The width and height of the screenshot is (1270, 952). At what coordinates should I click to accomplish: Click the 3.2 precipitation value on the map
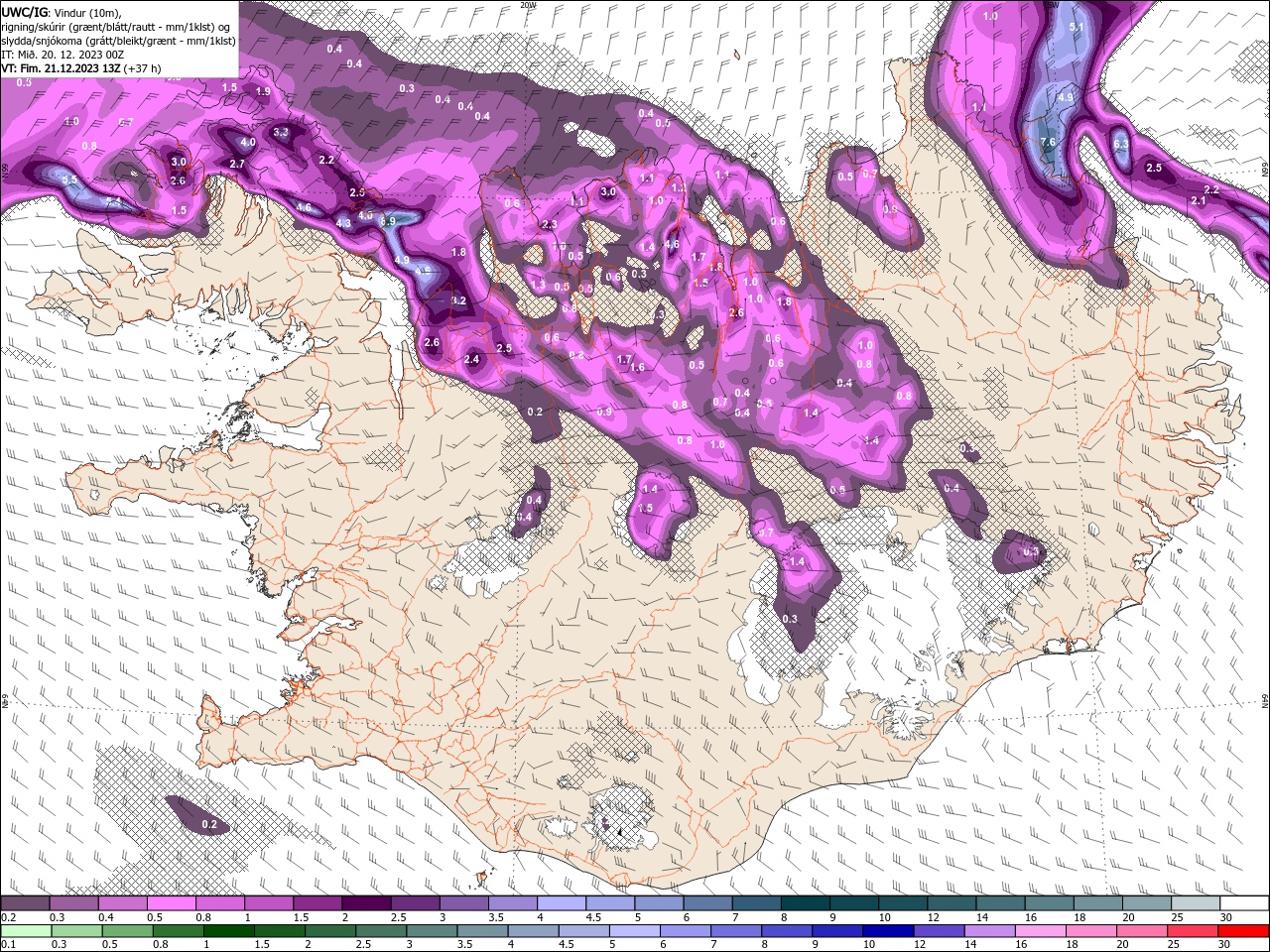(x=458, y=300)
